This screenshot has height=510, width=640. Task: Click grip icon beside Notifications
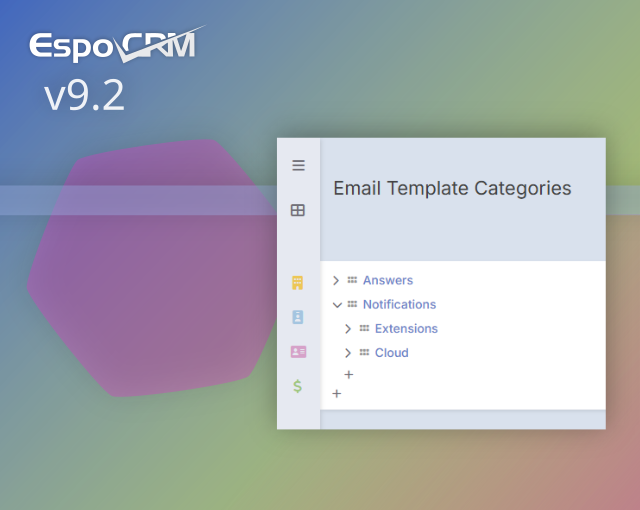click(352, 304)
